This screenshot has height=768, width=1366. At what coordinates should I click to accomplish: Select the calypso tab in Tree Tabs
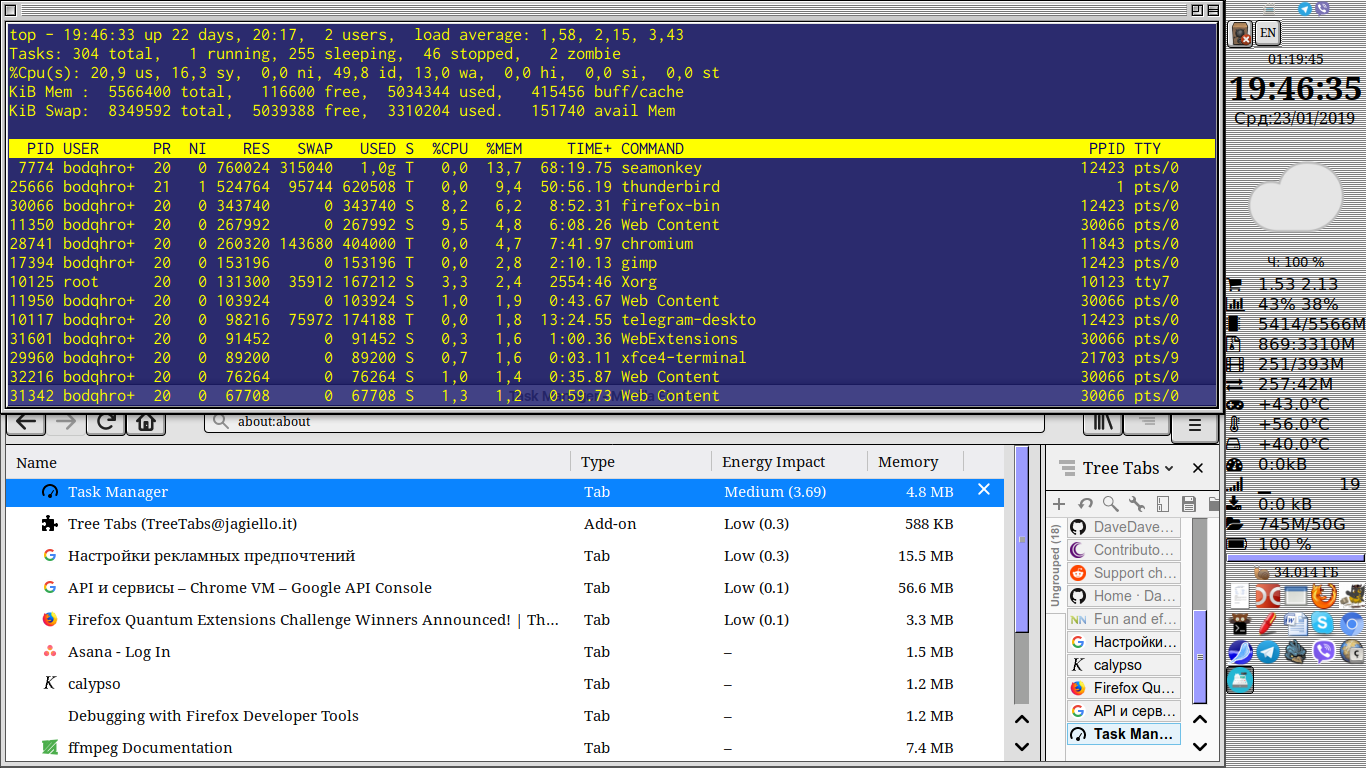(1124, 665)
